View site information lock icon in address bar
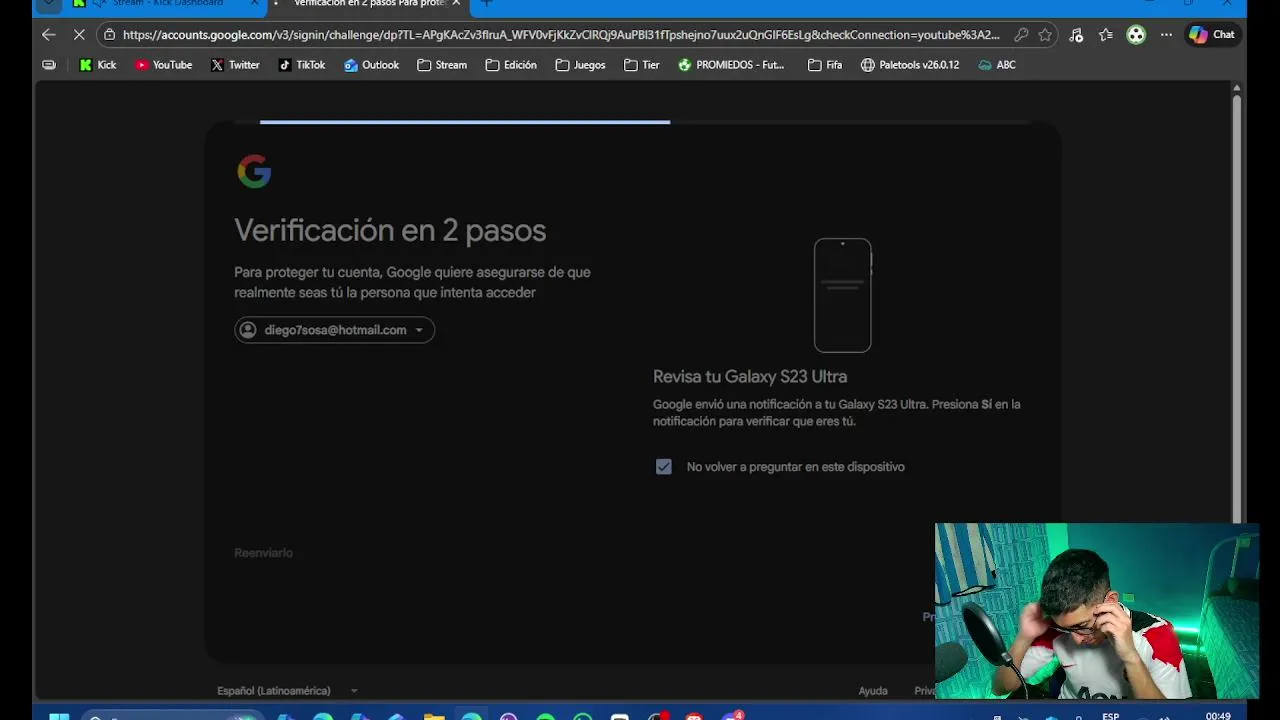1280x720 pixels. (109, 35)
